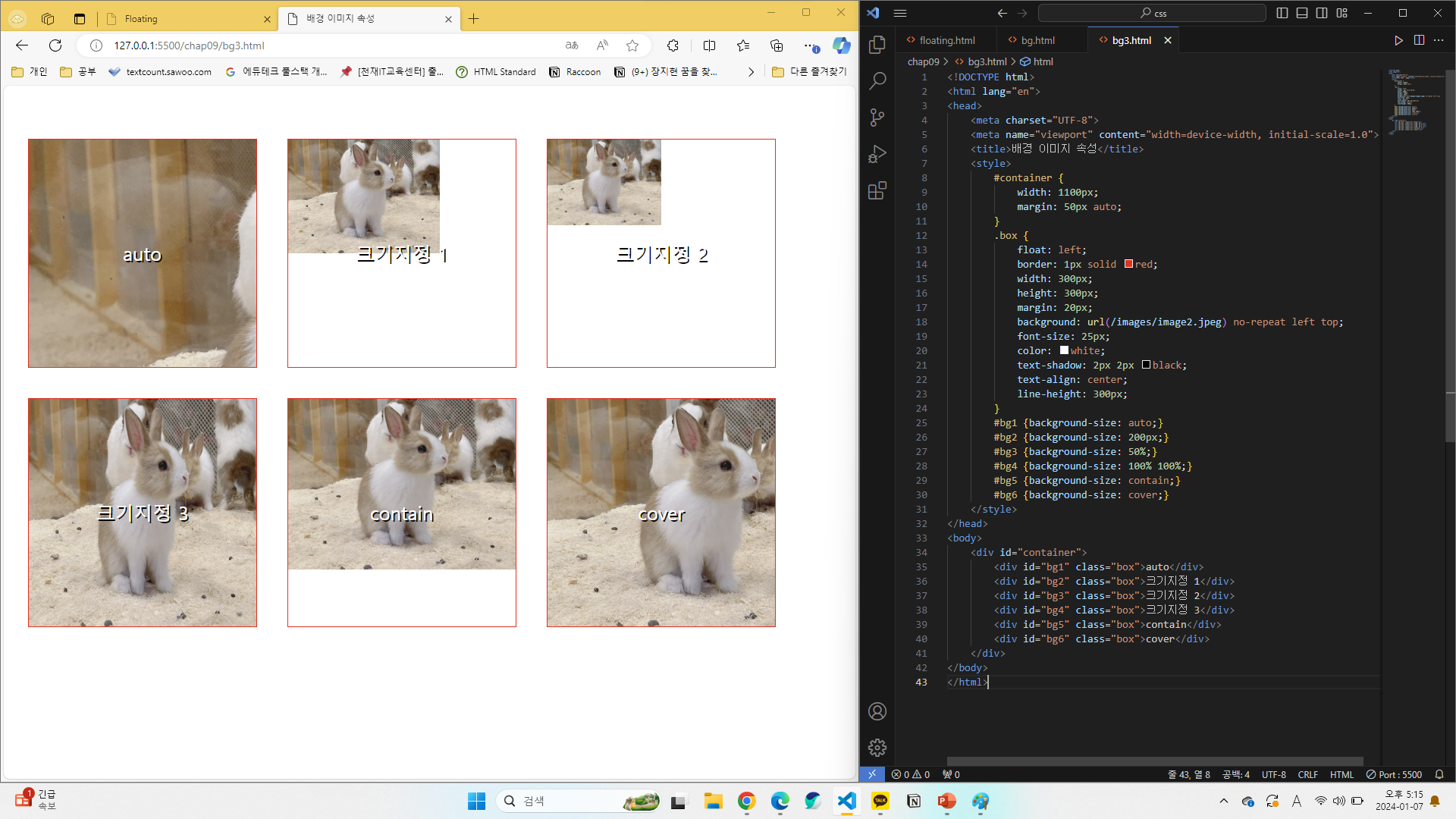The height and width of the screenshot is (819, 1456).
Task: Open the VS Code Explorer view
Action: click(877, 45)
